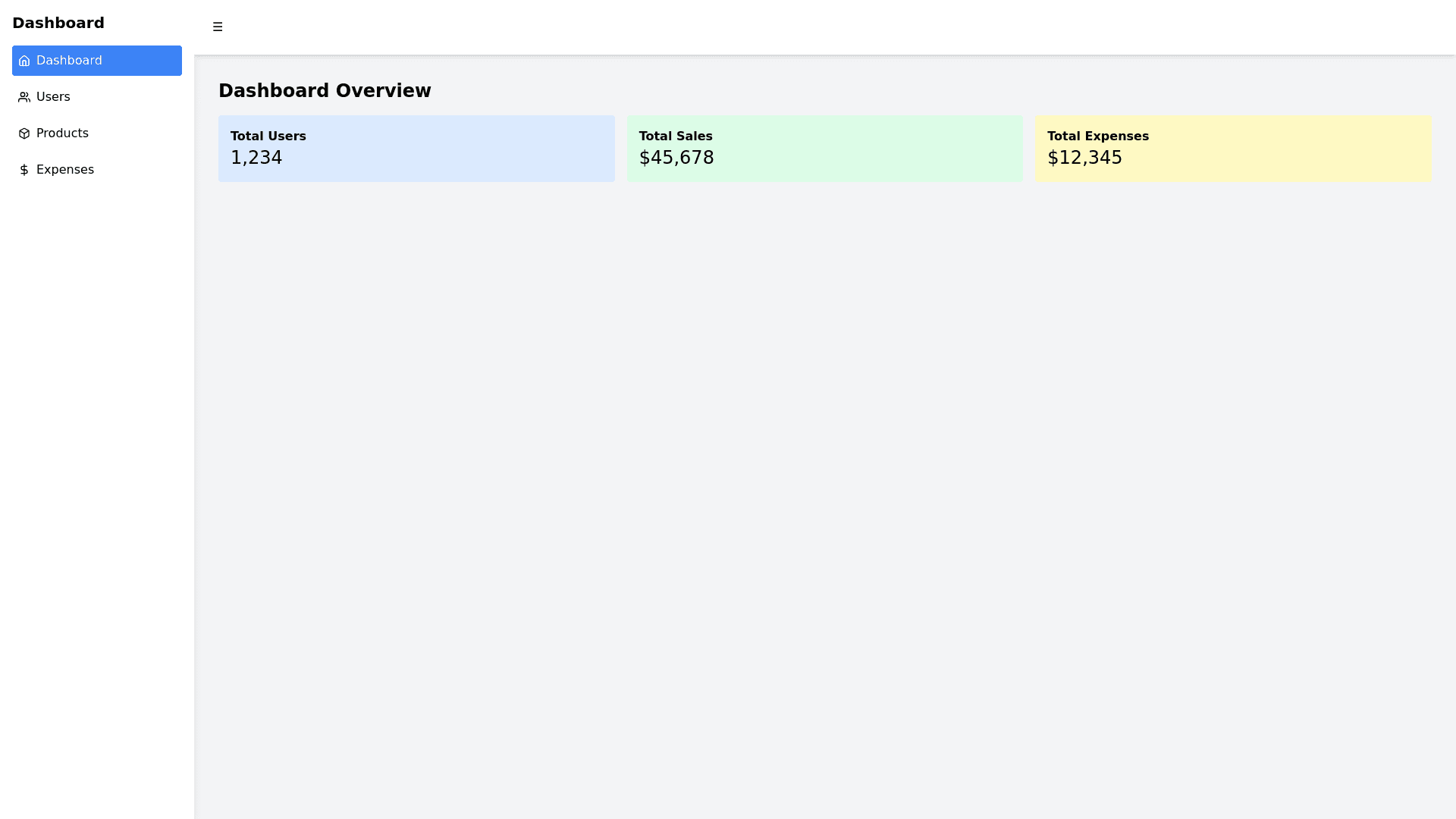This screenshot has height=819, width=1456.
Task: Click the bold Dashboard title above the sidebar
Action: (x=58, y=23)
